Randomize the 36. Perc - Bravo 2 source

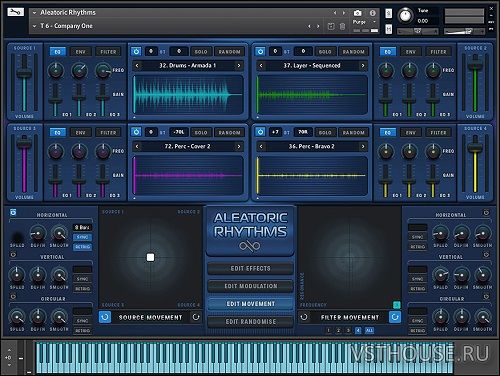tap(354, 132)
